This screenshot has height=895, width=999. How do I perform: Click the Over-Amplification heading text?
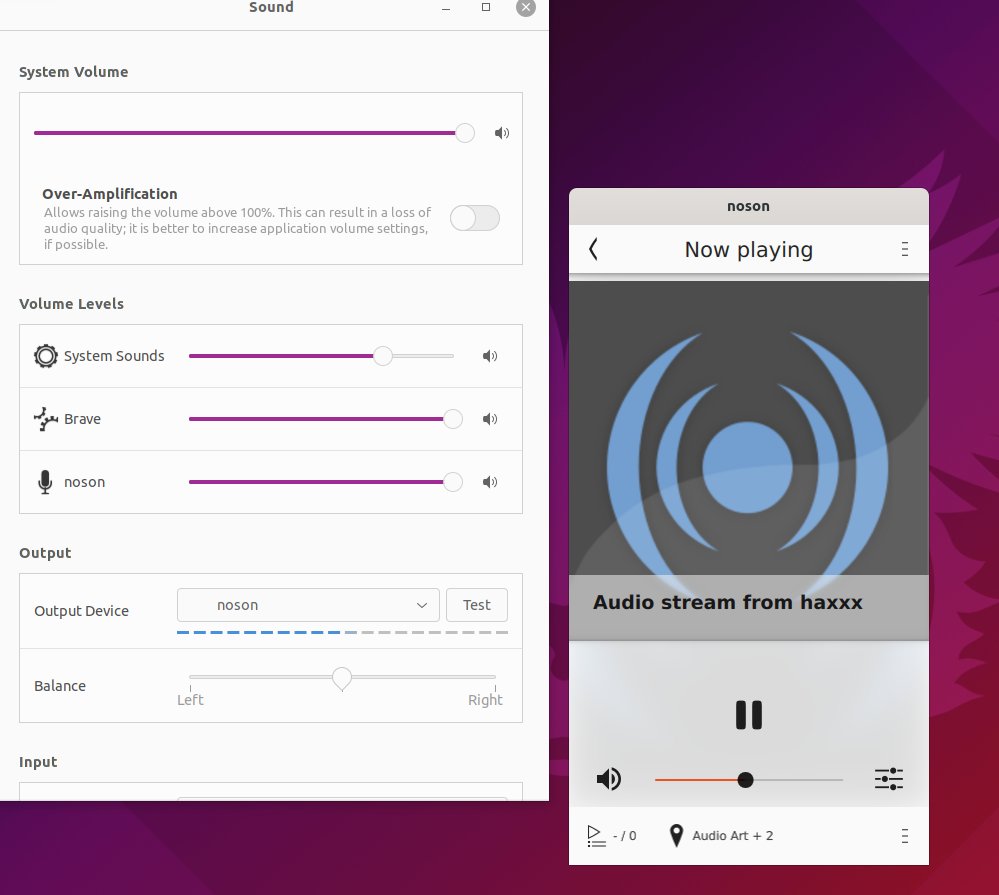(x=110, y=194)
